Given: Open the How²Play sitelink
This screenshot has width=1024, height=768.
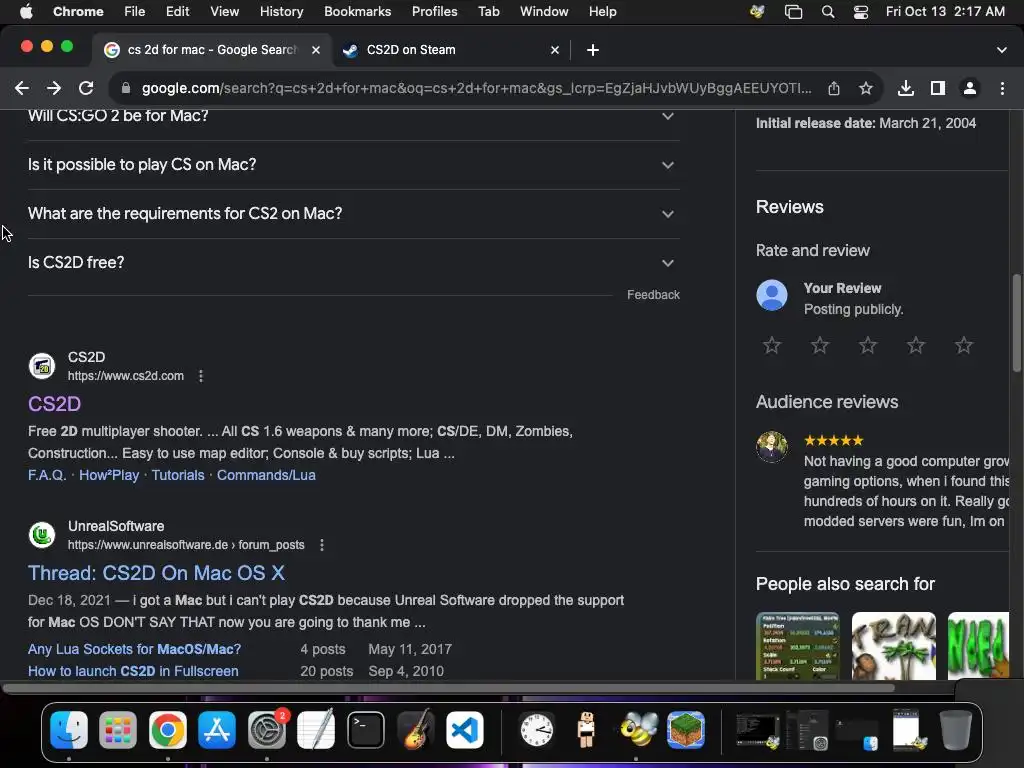Looking at the screenshot, I should pyautogui.click(x=109, y=475).
